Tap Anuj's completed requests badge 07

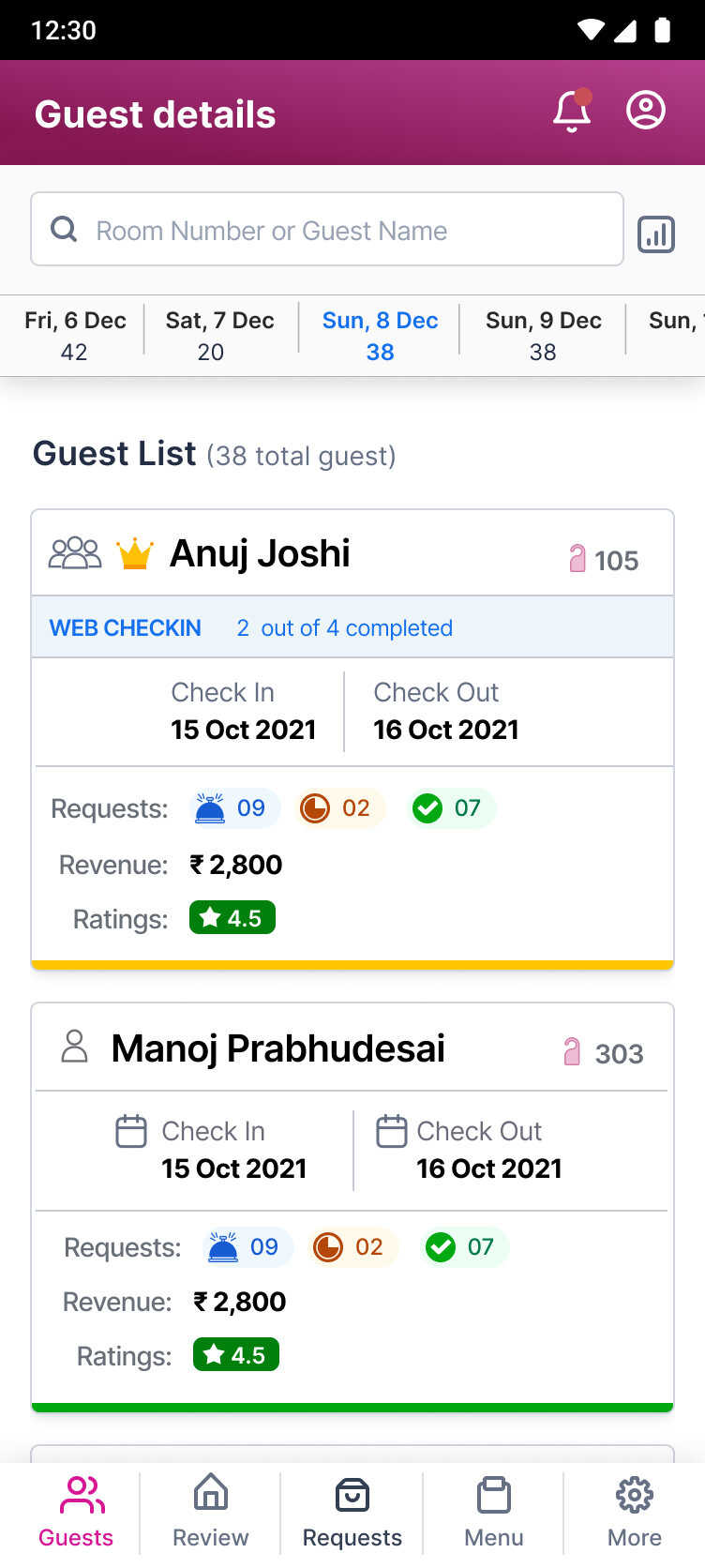point(453,808)
